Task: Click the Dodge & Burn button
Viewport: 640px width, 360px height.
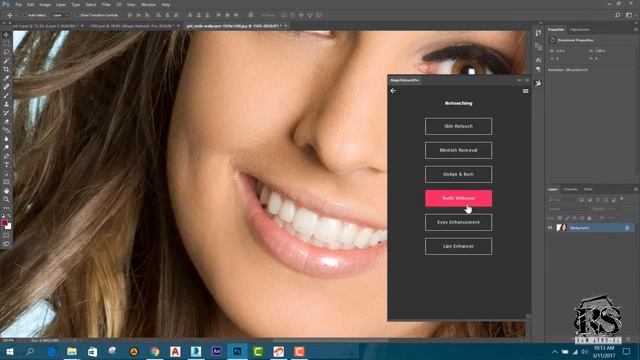Action: [458, 174]
